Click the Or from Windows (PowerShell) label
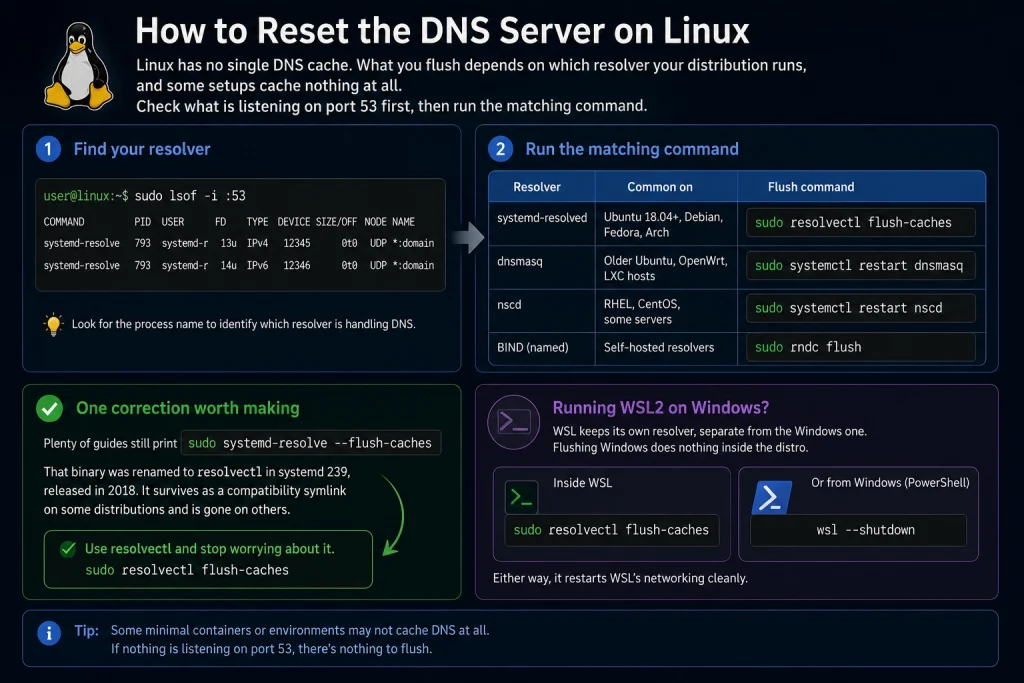The width and height of the screenshot is (1024, 683). coord(890,483)
